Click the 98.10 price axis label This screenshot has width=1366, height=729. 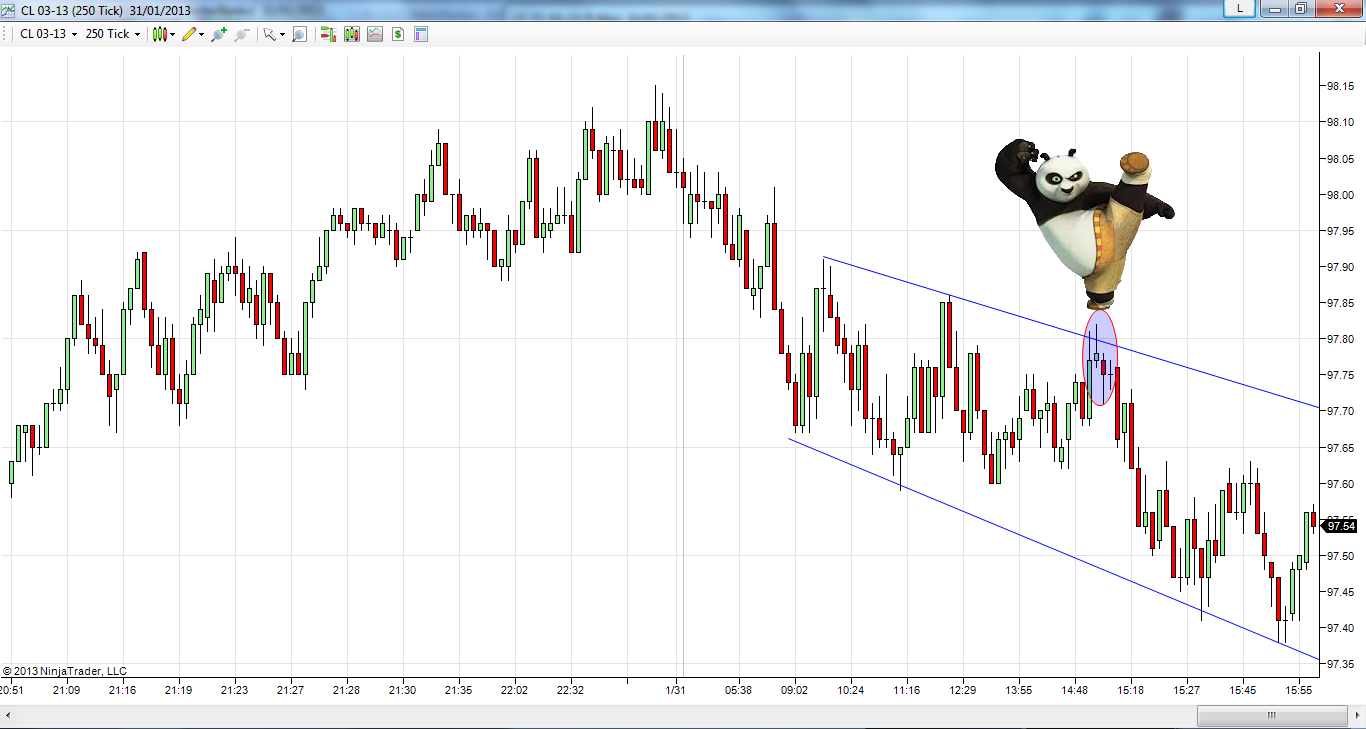(x=1340, y=122)
